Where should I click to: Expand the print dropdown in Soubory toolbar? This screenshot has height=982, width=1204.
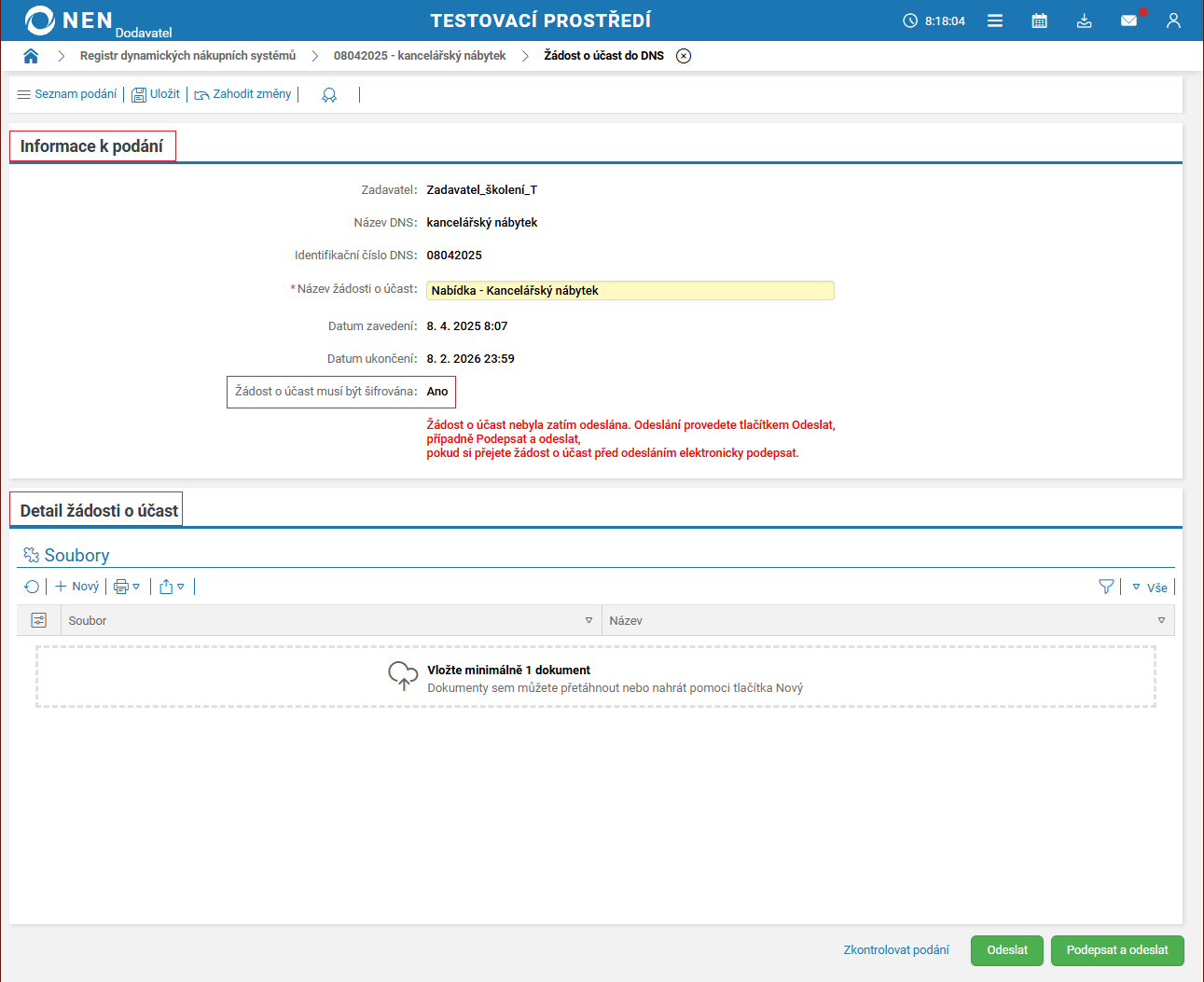pyautogui.click(x=127, y=587)
